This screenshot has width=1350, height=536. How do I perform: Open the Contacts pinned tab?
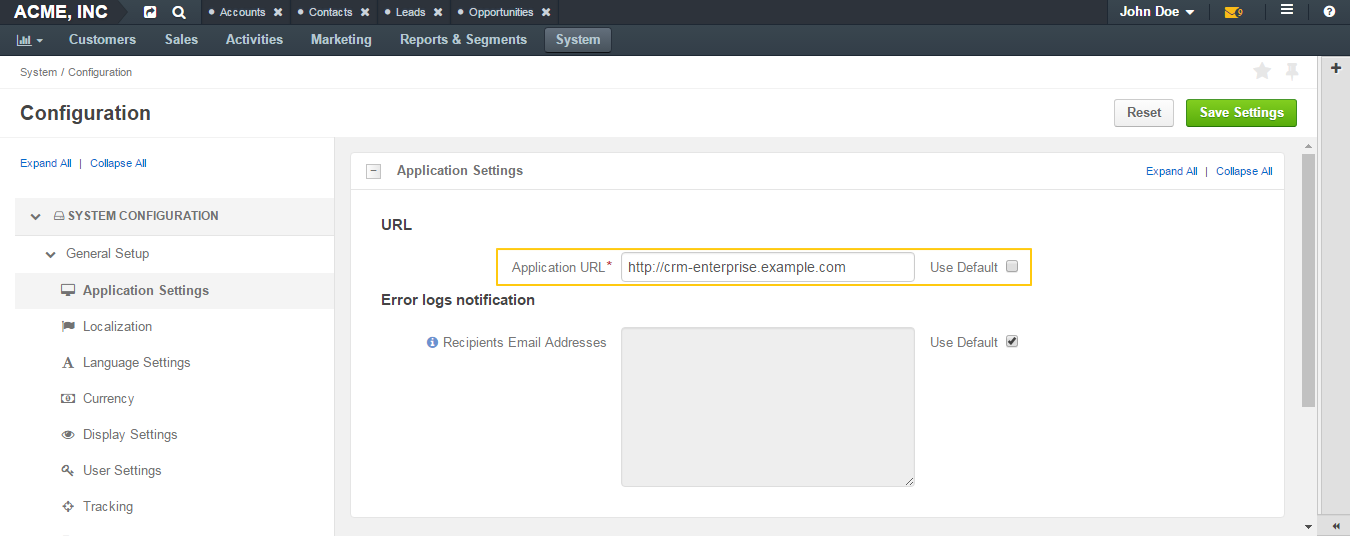[x=330, y=12]
